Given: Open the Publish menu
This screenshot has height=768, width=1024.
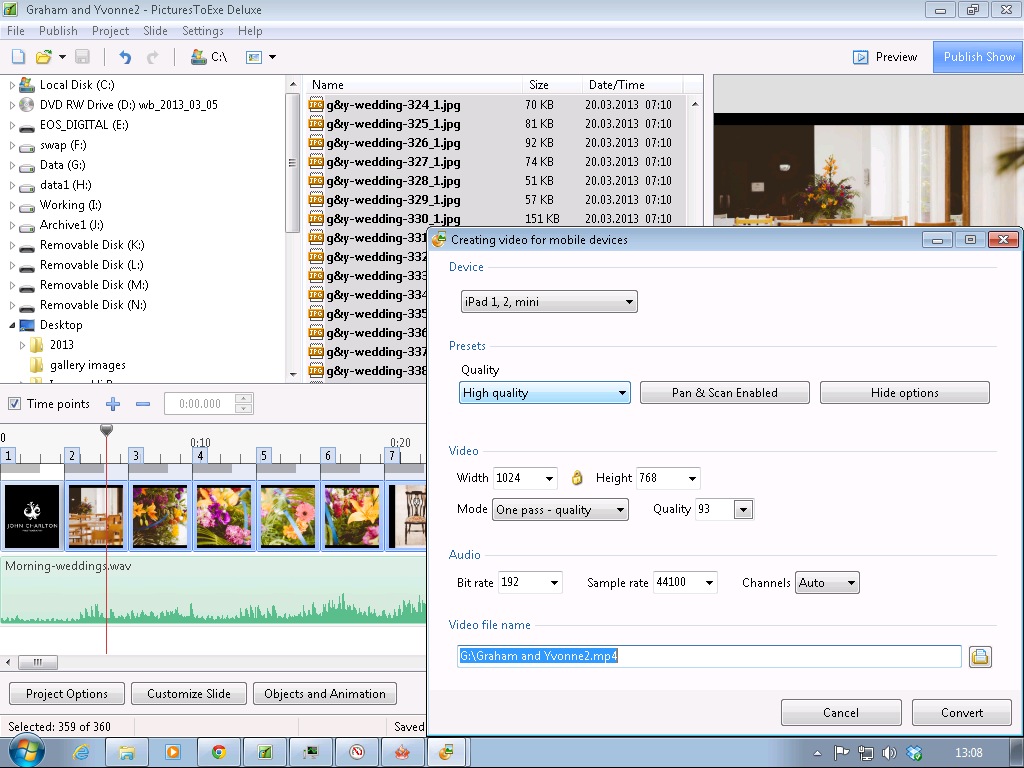Looking at the screenshot, I should 58,31.
